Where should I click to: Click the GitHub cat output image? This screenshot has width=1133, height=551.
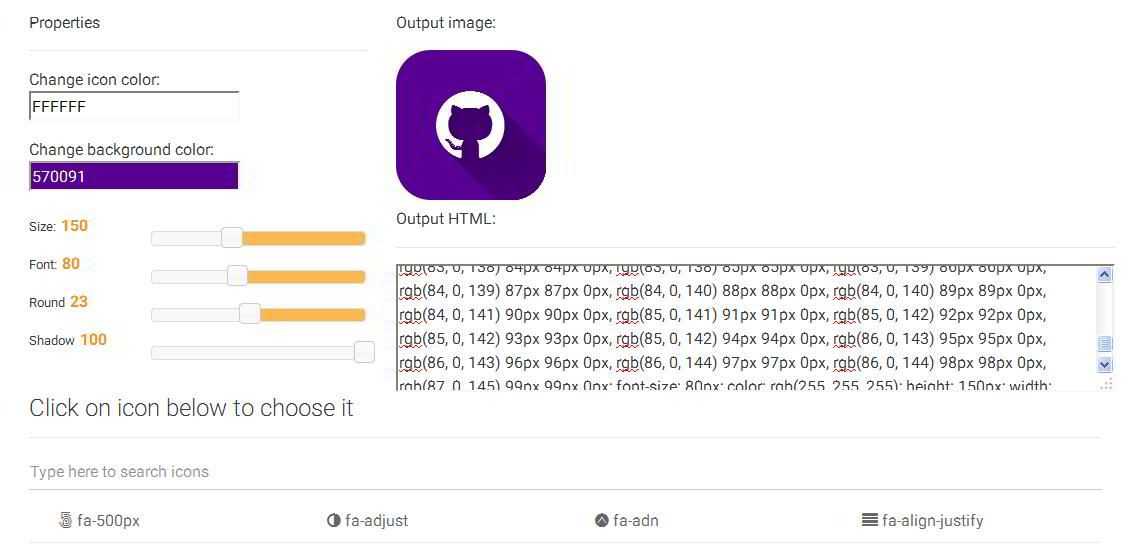(x=471, y=125)
